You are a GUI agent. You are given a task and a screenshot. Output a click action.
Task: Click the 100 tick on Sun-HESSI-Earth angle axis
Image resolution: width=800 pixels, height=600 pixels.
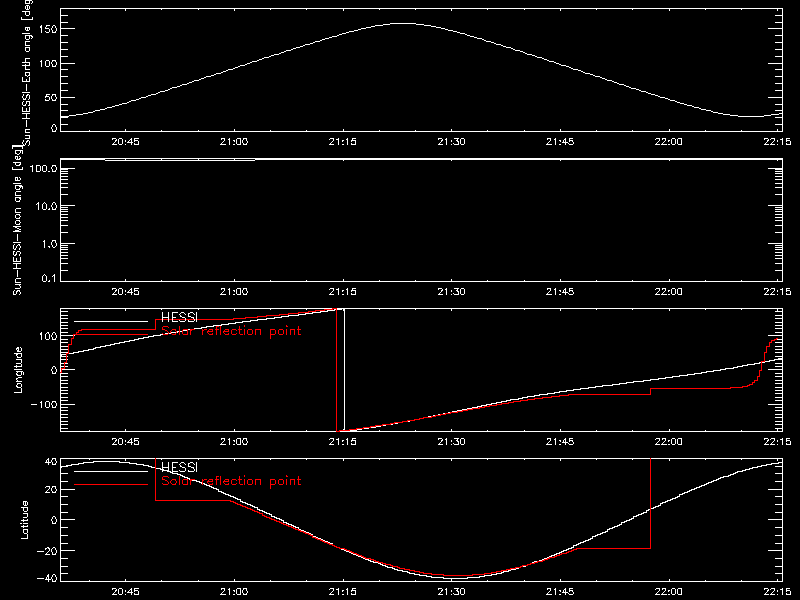coord(47,63)
